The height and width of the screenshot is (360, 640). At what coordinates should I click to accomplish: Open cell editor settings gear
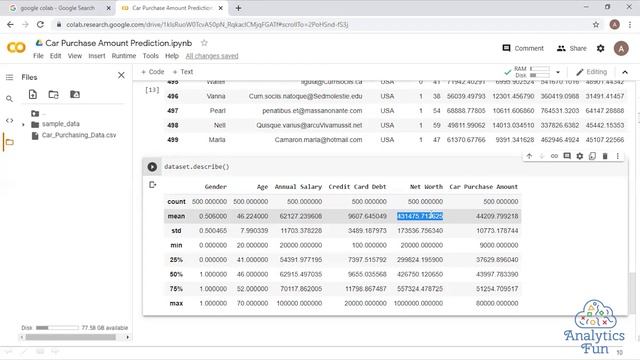580,156
